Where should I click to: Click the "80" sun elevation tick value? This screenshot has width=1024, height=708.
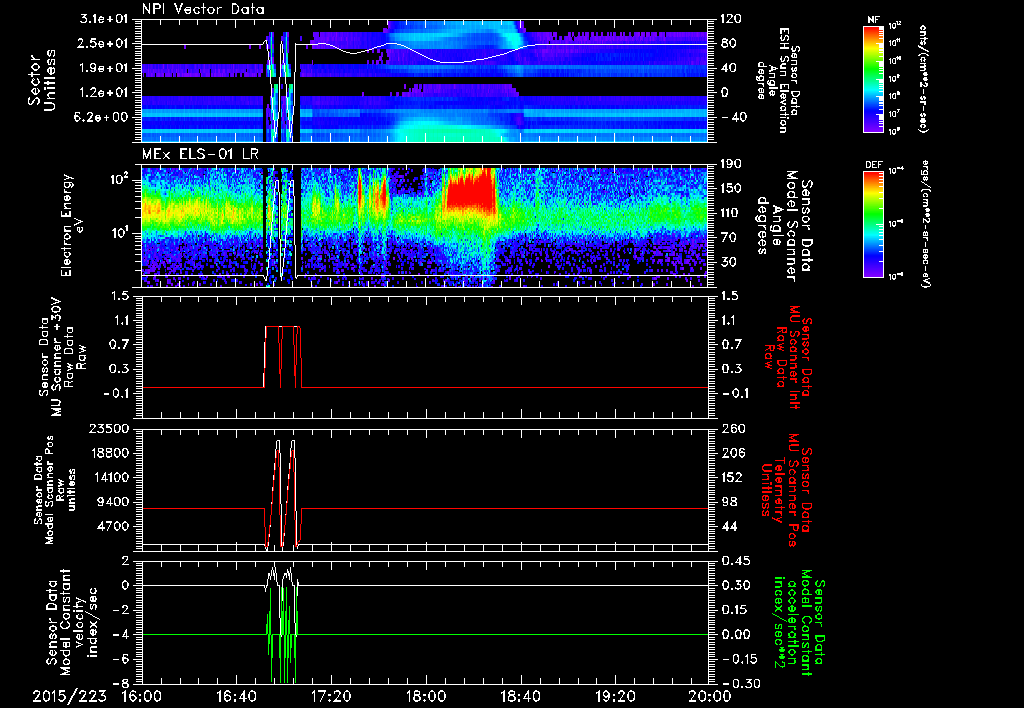click(x=729, y=44)
